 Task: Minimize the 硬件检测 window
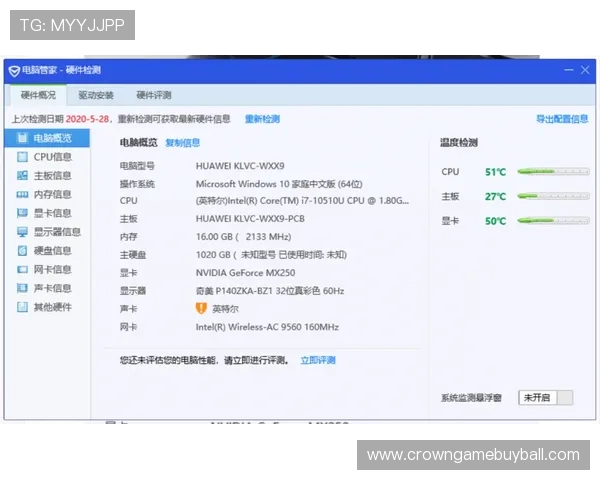coord(569,70)
